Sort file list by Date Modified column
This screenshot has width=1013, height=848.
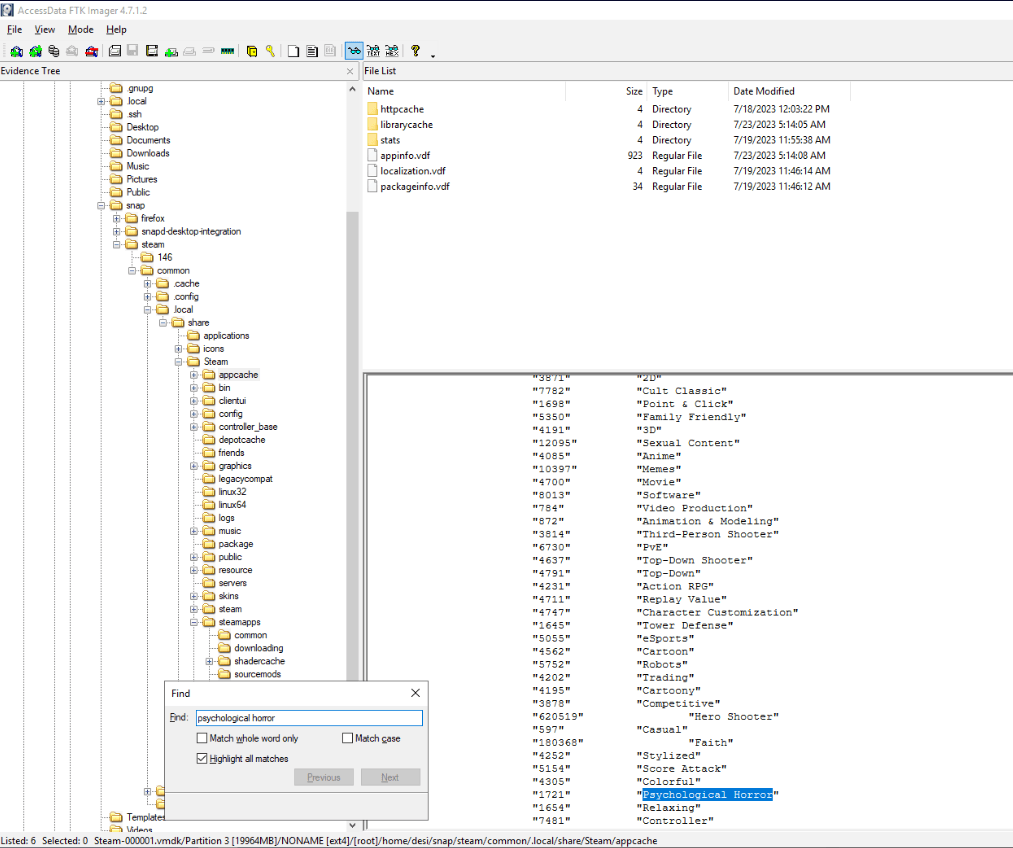(789, 91)
